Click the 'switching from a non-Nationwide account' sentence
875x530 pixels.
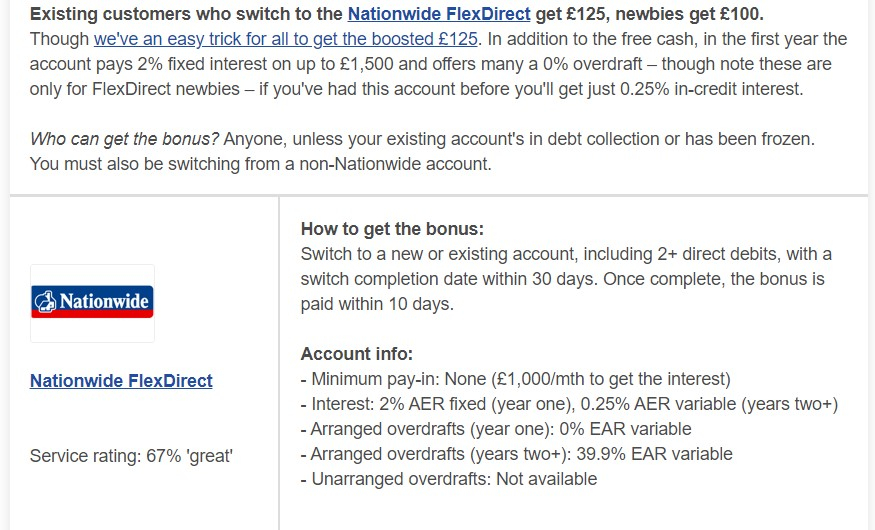point(261,163)
